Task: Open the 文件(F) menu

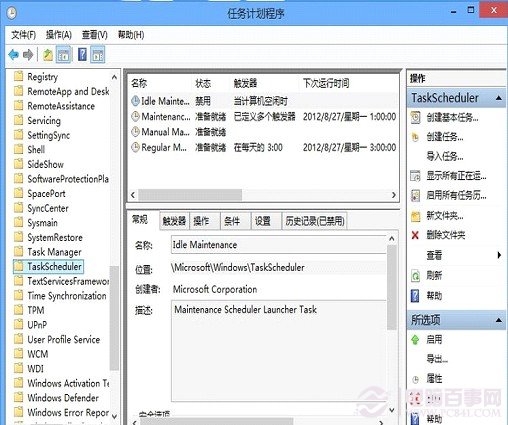Action: 23,35
